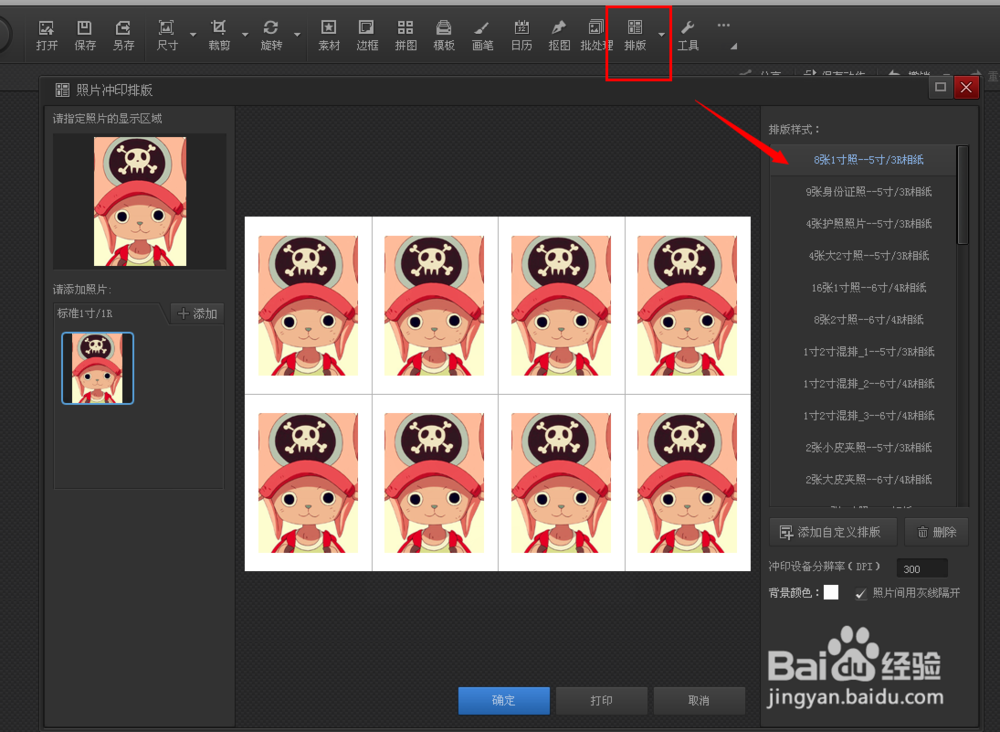Close the 照片冲印排版 dialog
Viewport: 1000px width, 732px height.
tap(966, 87)
